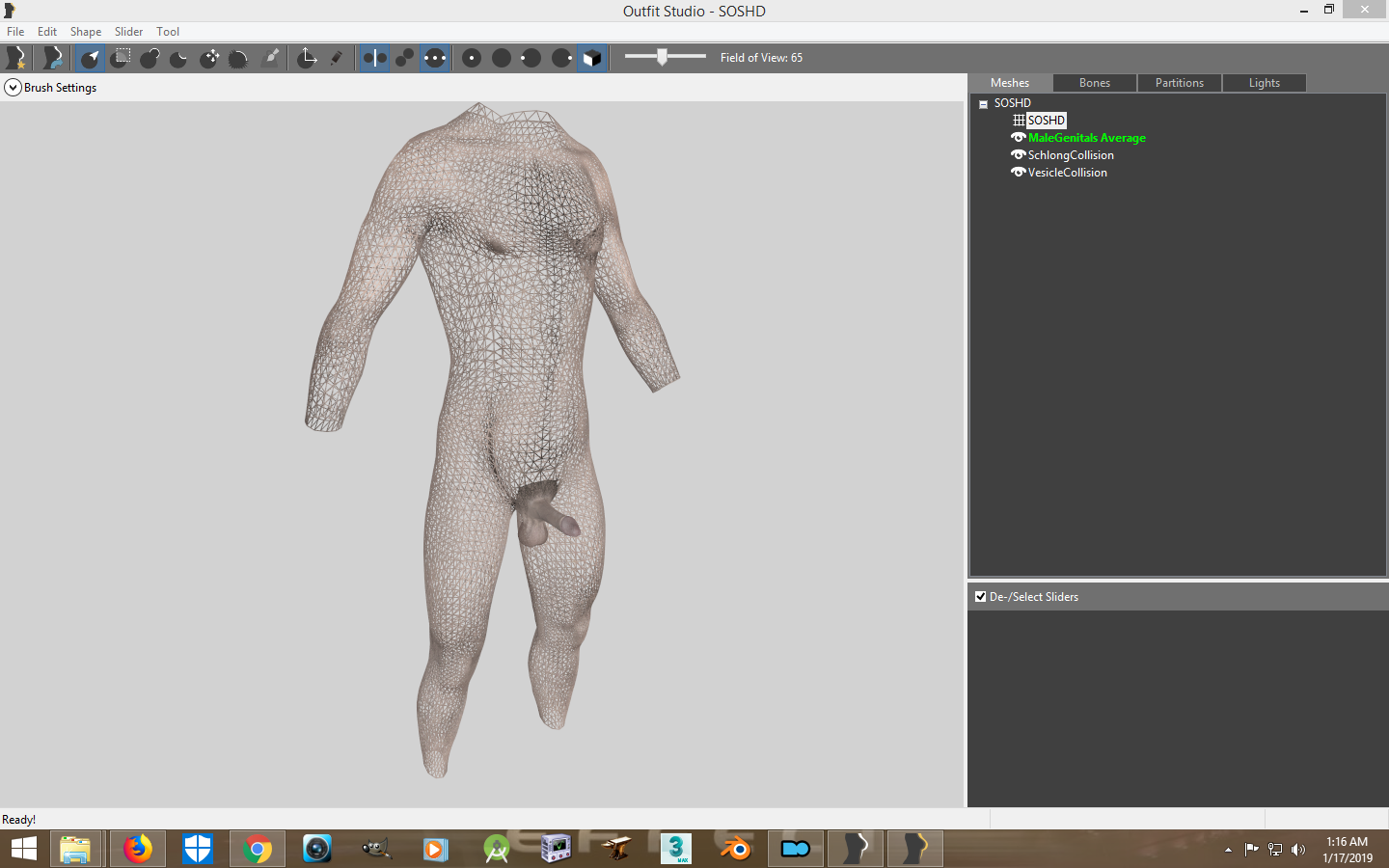Pick the Inflate brush tool
The width and height of the screenshot is (1389, 868).
(150, 58)
